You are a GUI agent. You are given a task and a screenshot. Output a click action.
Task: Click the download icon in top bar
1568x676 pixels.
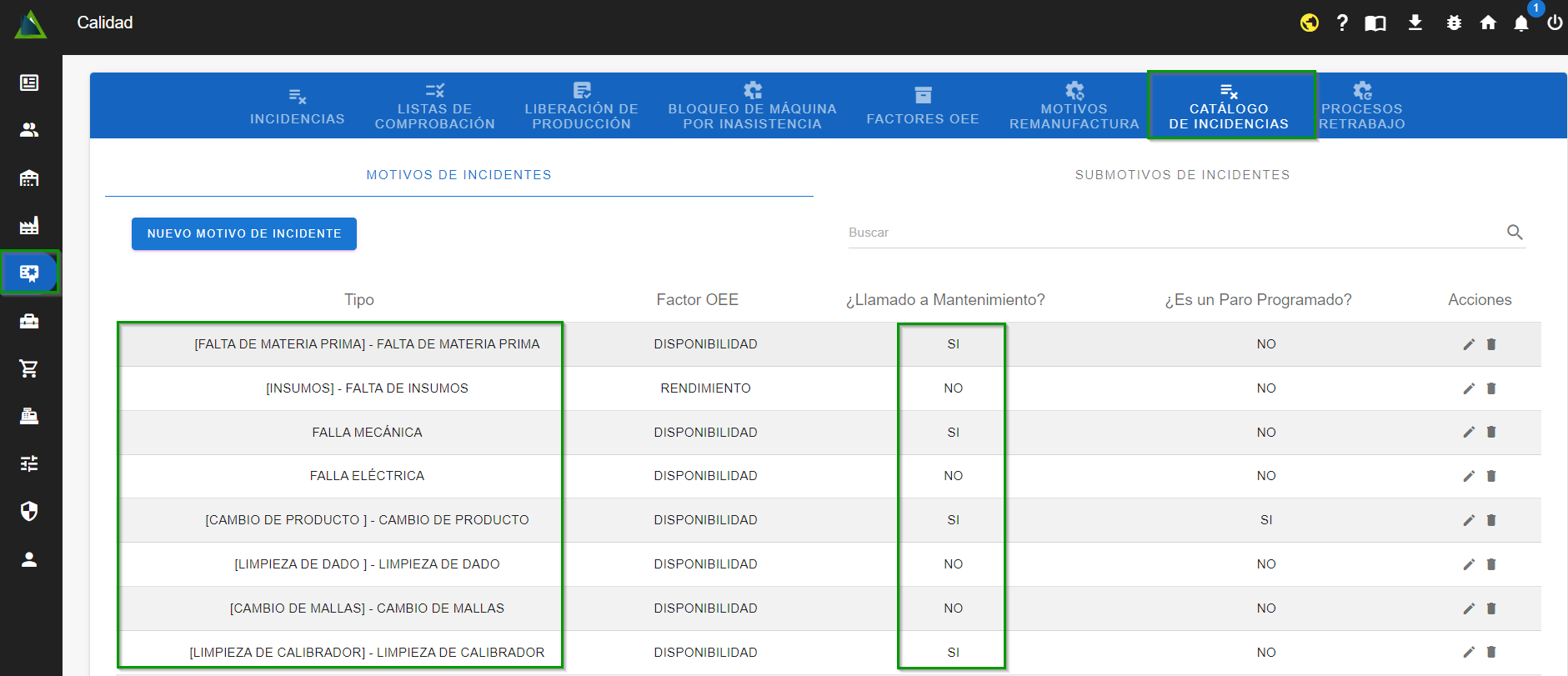point(1415,23)
